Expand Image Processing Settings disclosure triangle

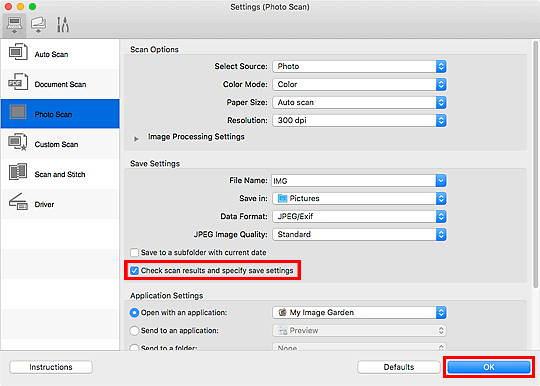[136, 139]
